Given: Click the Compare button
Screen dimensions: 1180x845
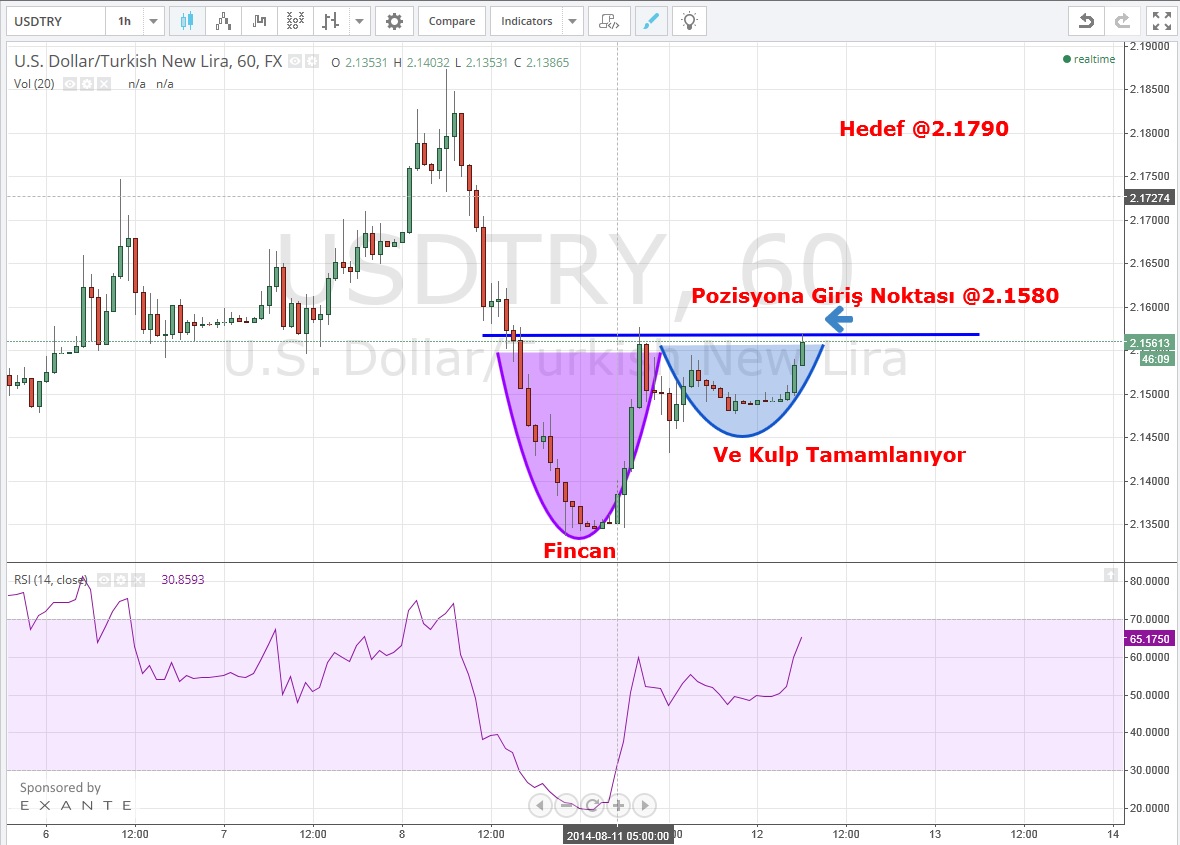Looking at the screenshot, I should [452, 21].
